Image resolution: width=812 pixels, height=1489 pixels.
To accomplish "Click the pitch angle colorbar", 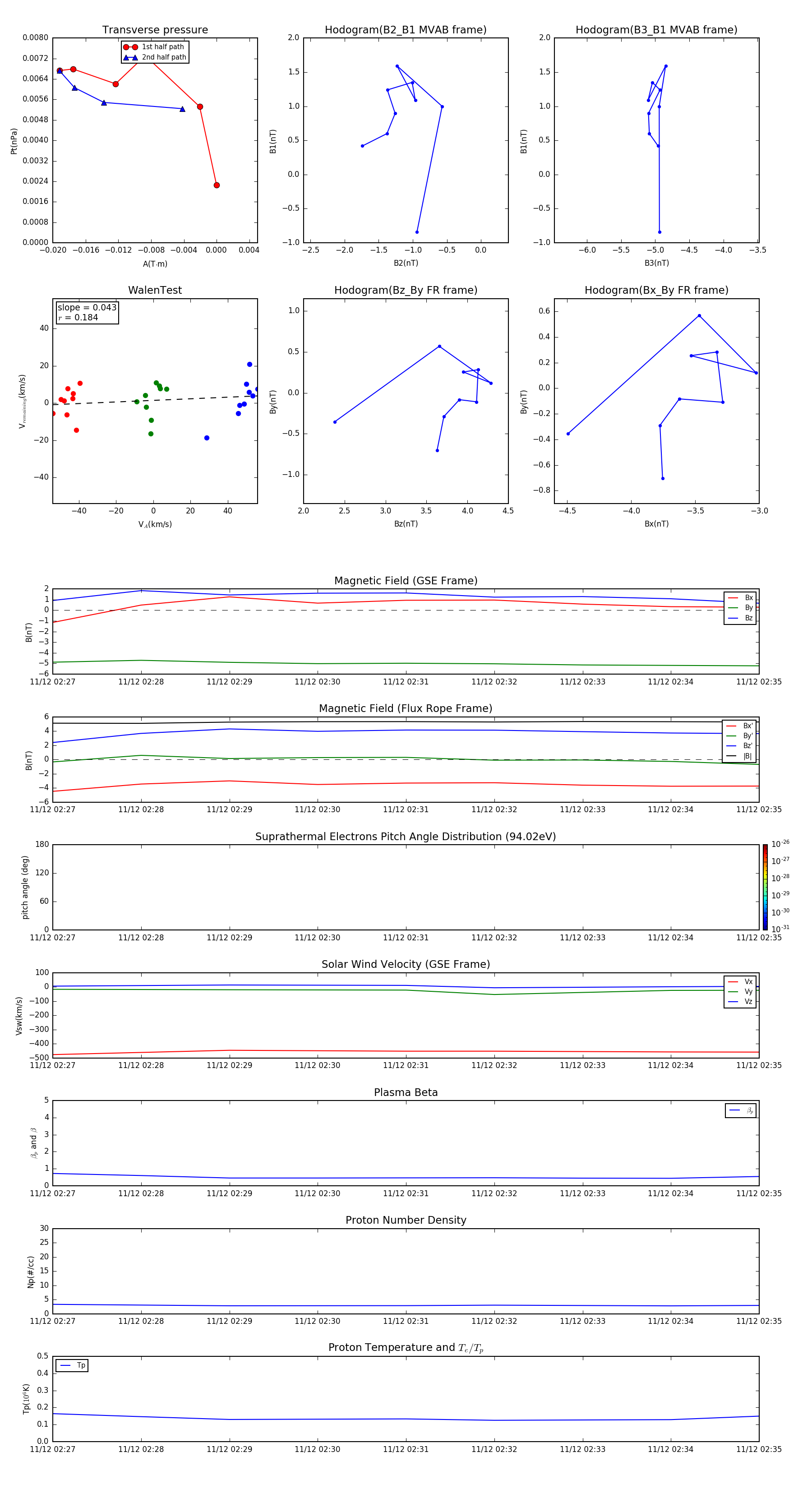I will pyautogui.click(x=765, y=887).
